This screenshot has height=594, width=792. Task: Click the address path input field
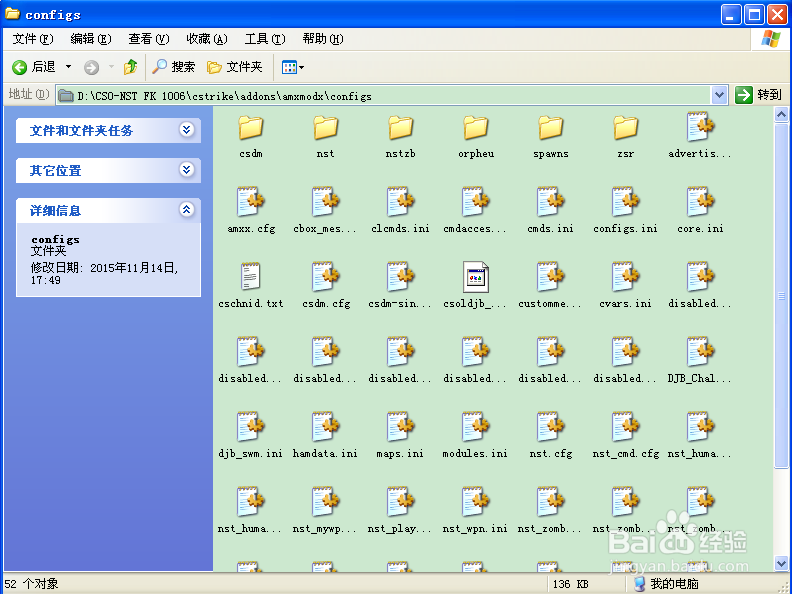384,95
